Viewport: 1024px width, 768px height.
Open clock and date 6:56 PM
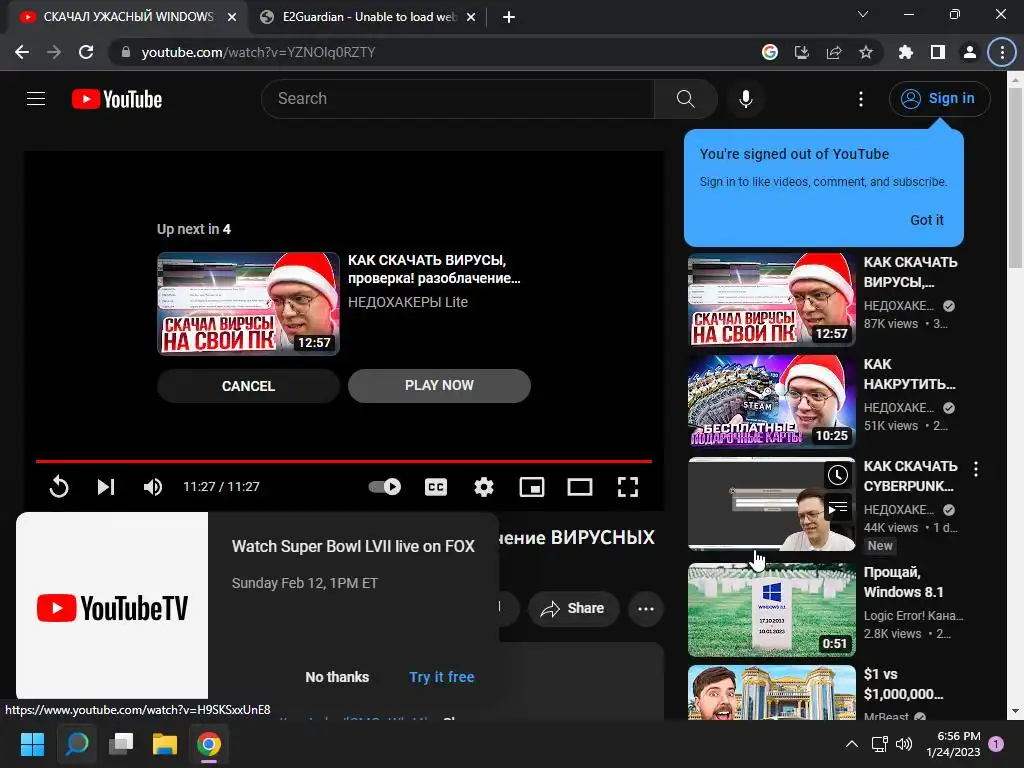[953, 744]
